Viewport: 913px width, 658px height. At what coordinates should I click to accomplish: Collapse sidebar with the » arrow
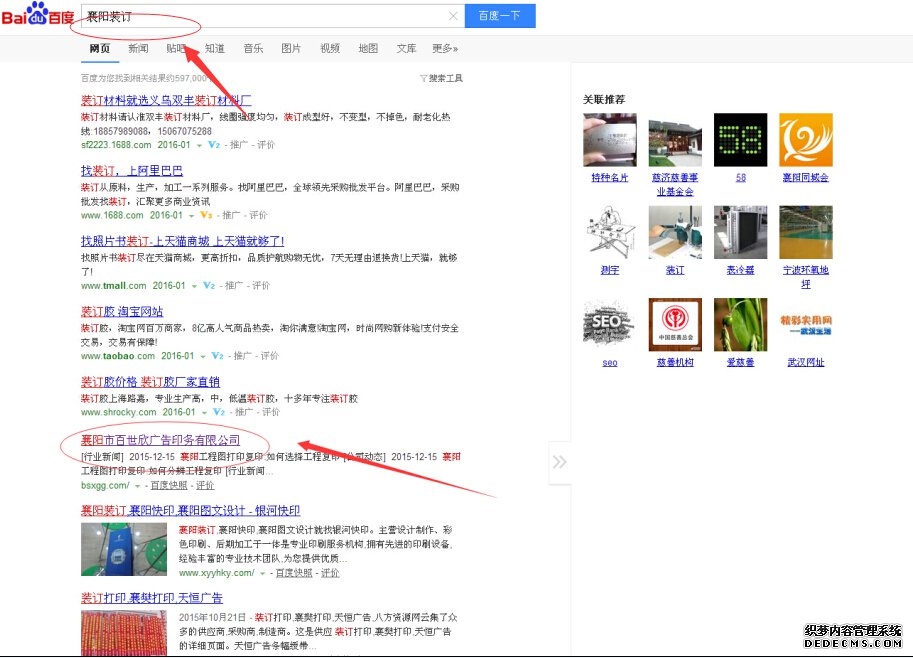click(560, 462)
